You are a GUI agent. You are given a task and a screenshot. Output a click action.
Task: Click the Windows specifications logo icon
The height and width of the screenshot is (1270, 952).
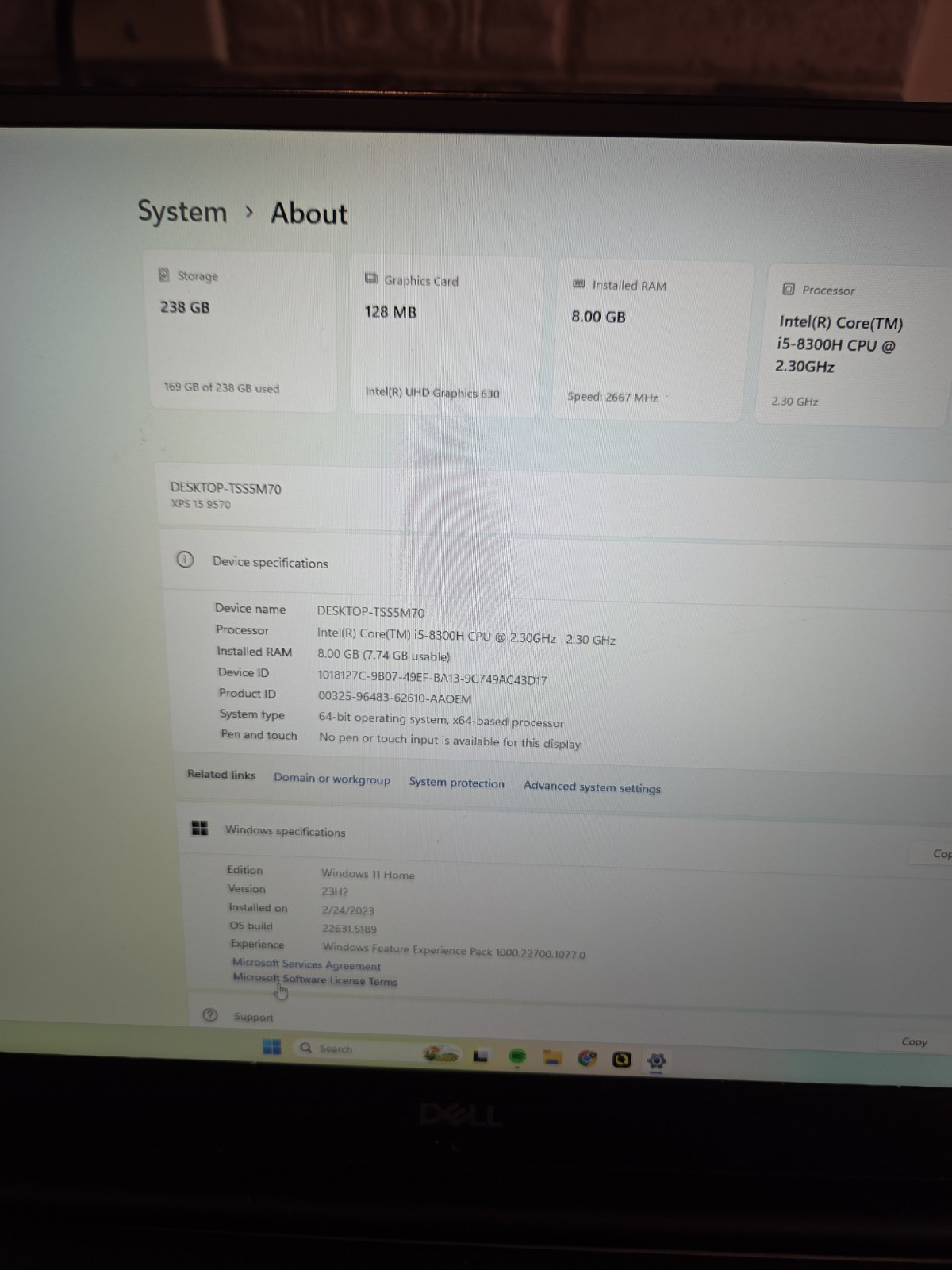200,828
